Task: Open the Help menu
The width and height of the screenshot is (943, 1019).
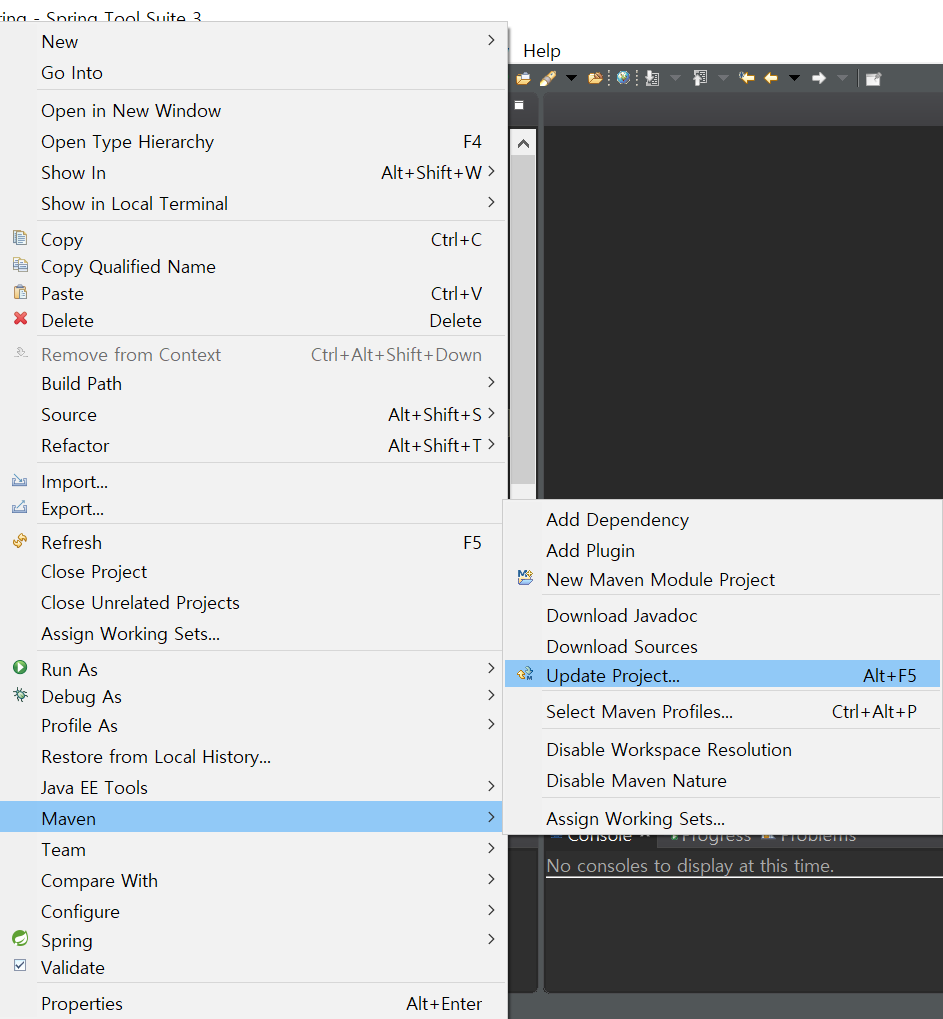Action: point(542,51)
